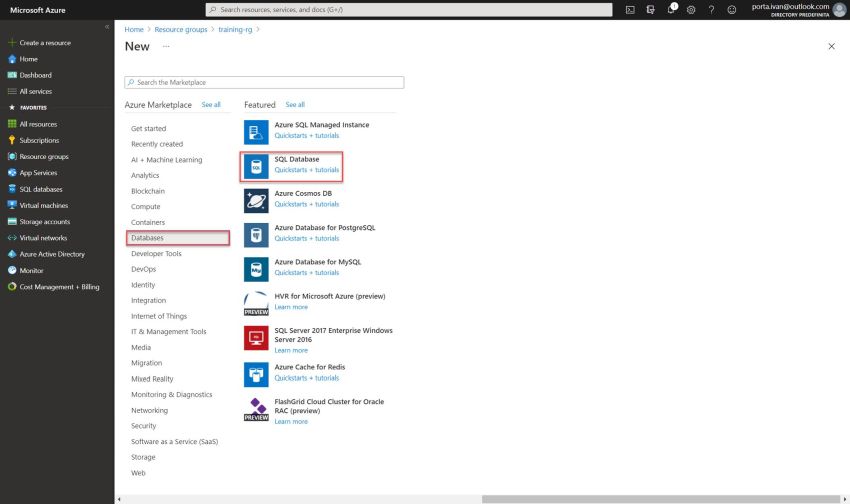Click the Azure Active Directory icon
The height and width of the screenshot is (504, 850).
12,254
